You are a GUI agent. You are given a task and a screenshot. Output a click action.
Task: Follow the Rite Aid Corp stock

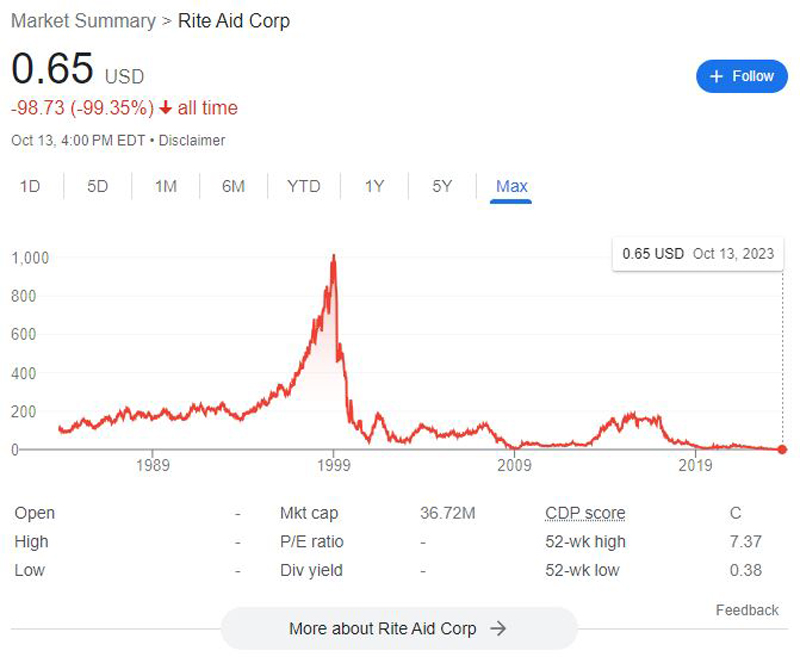(x=742, y=77)
